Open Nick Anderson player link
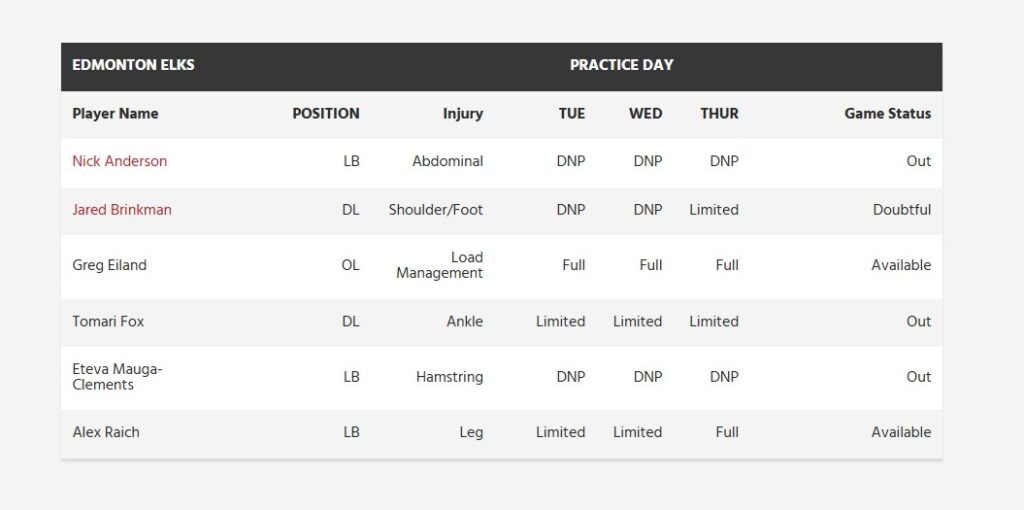The image size is (1024, 510). pos(120,161)
